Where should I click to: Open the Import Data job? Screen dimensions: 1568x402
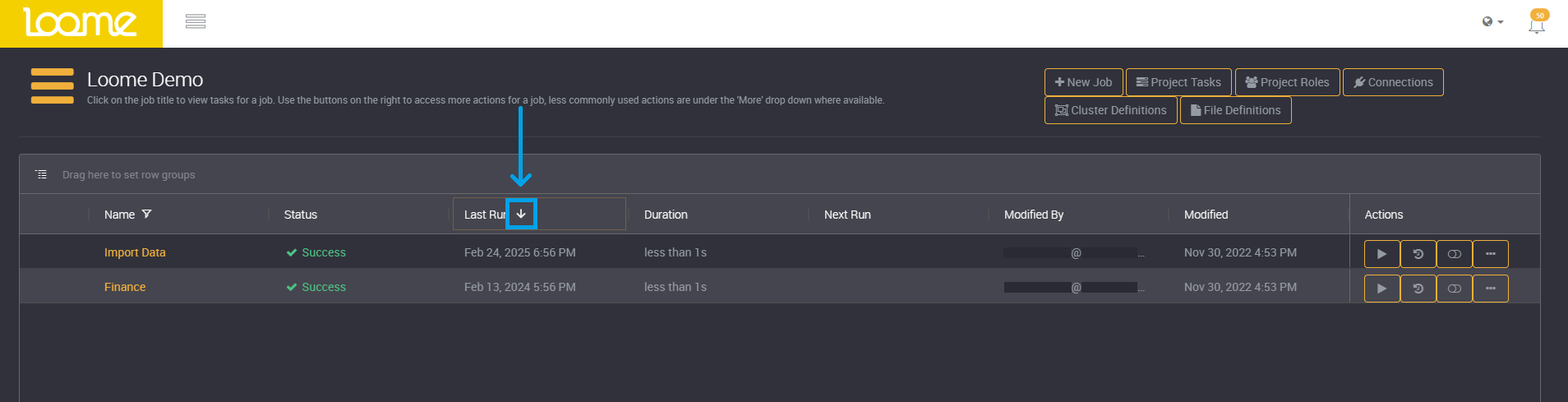[135, 252]
